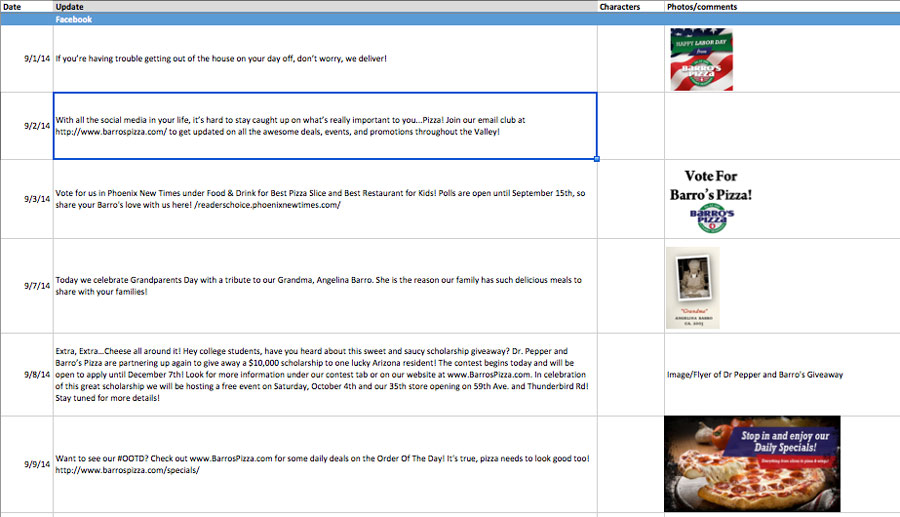Select the Characters cell for 9/7/14 row
This screenshot has width=900, height=517.
tap(631, 286)
